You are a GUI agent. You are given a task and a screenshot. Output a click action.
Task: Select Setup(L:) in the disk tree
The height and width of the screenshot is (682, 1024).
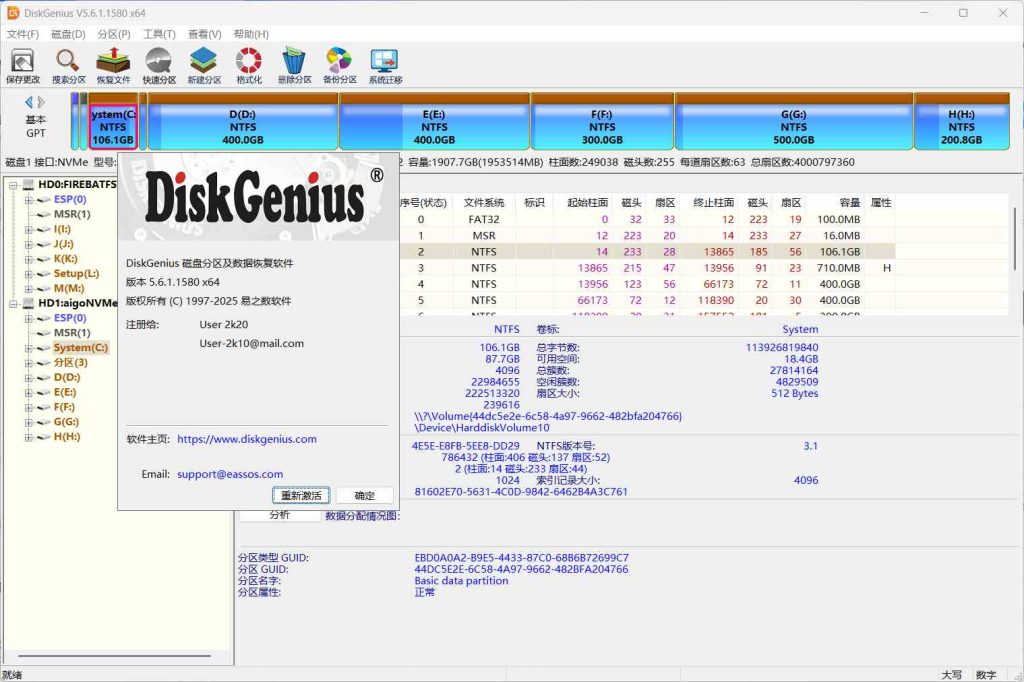(x=76, y=274)
